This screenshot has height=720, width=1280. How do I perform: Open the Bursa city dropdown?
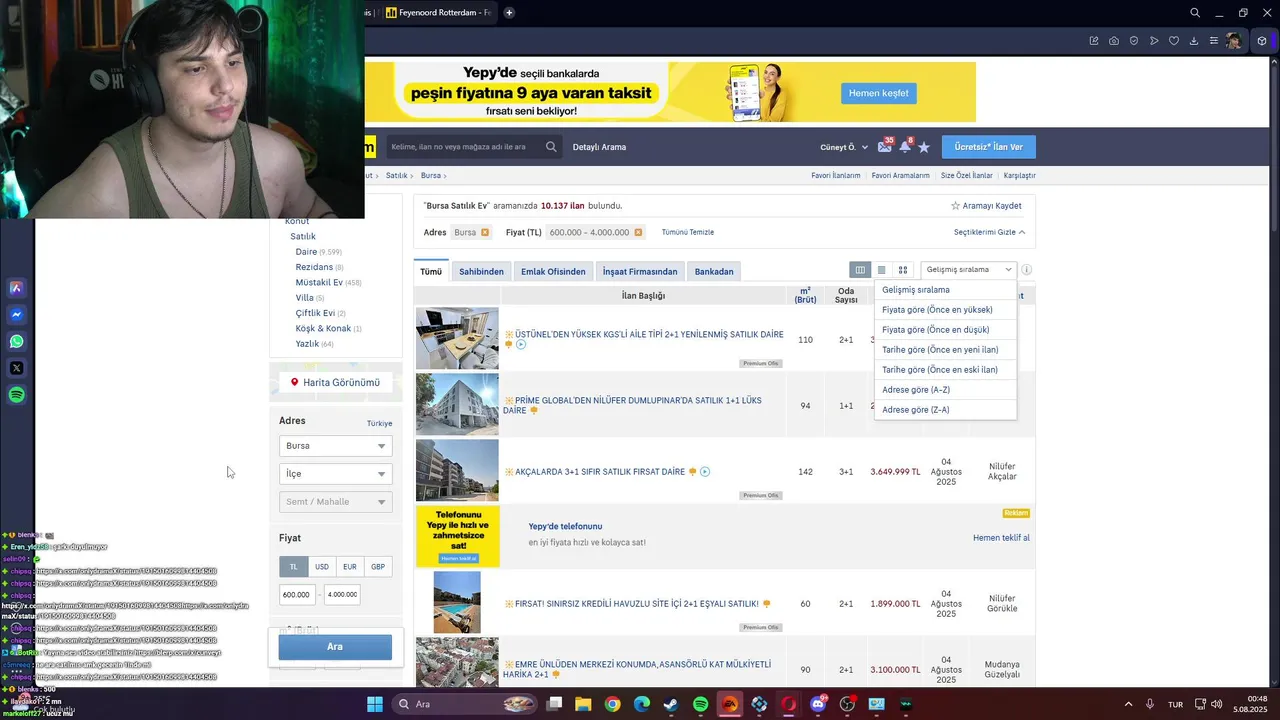tap(335, 446)
